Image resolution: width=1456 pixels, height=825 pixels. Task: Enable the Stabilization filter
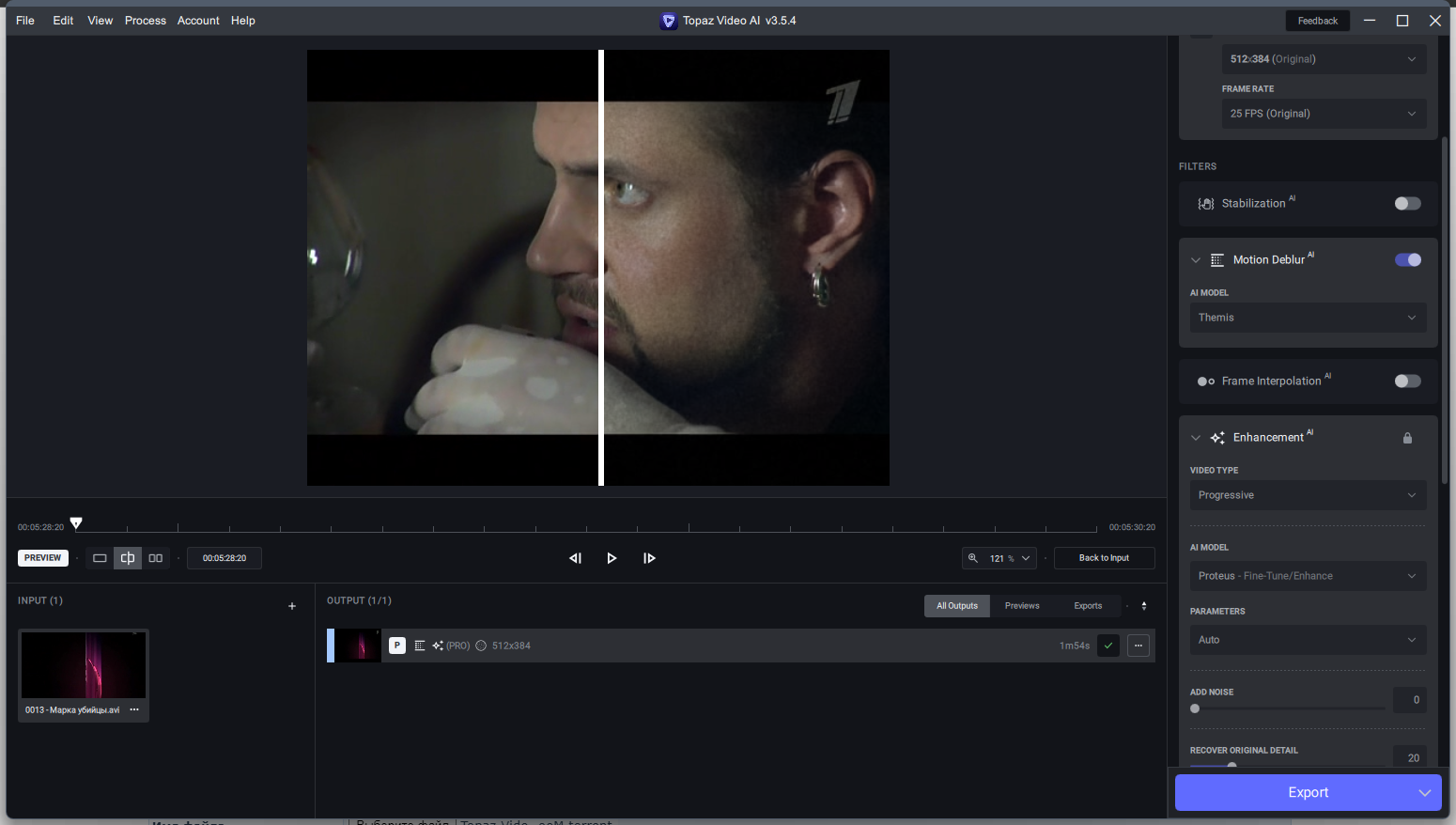1407,204
